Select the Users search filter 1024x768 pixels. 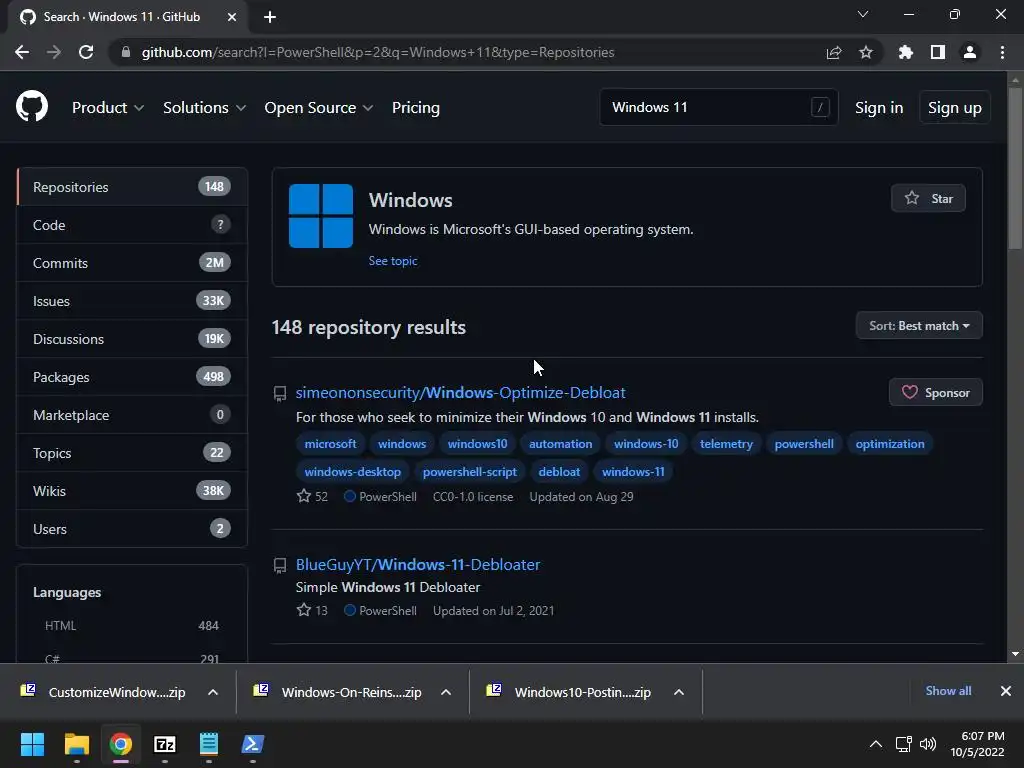[132, 528]
